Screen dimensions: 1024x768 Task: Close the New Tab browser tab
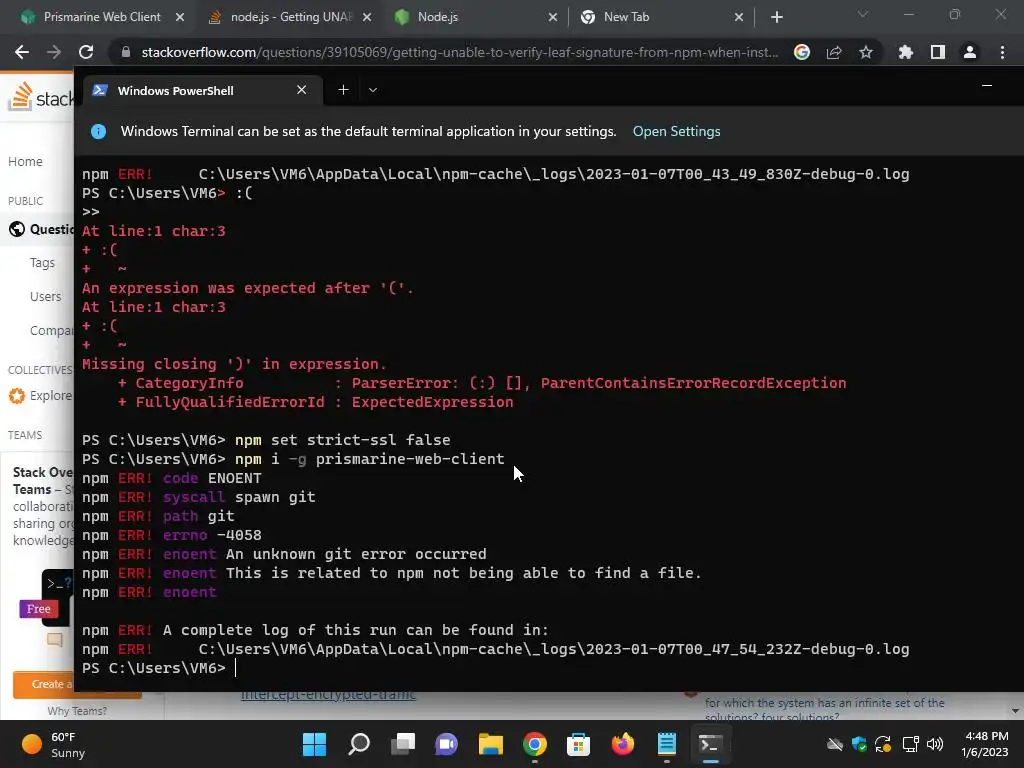coord(739,17)
